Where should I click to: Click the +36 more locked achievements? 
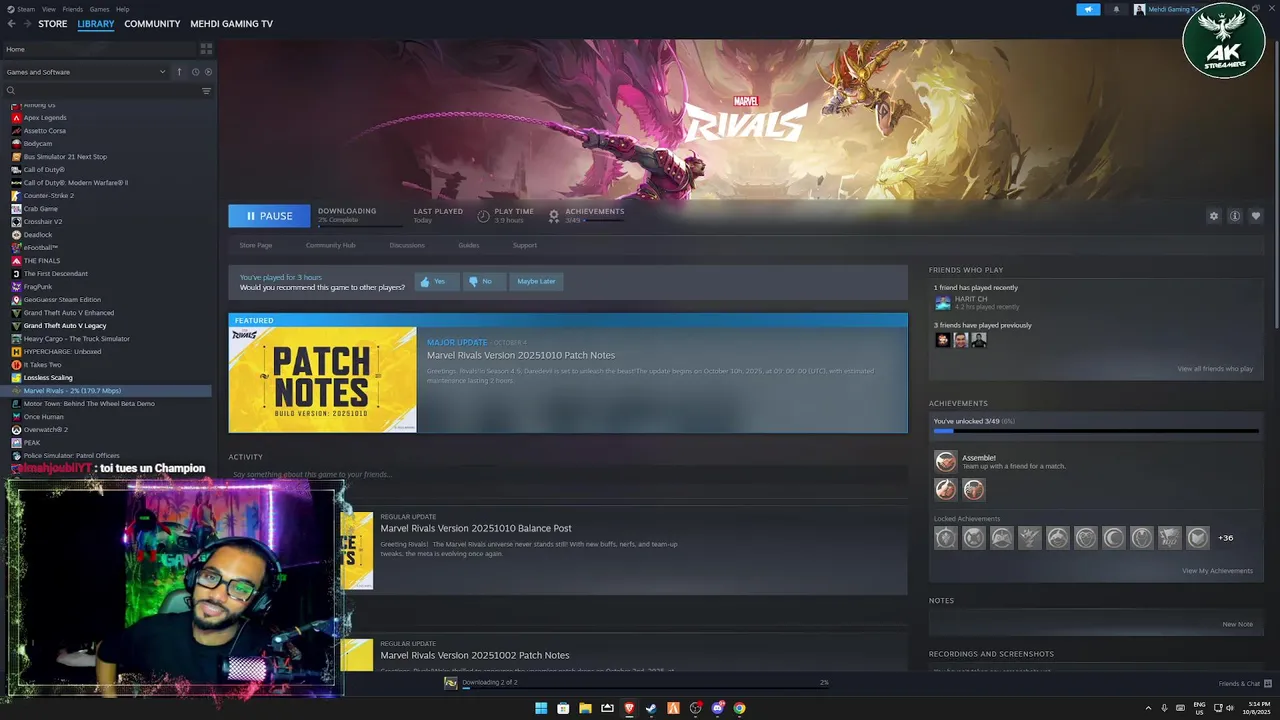(1225, 538)
